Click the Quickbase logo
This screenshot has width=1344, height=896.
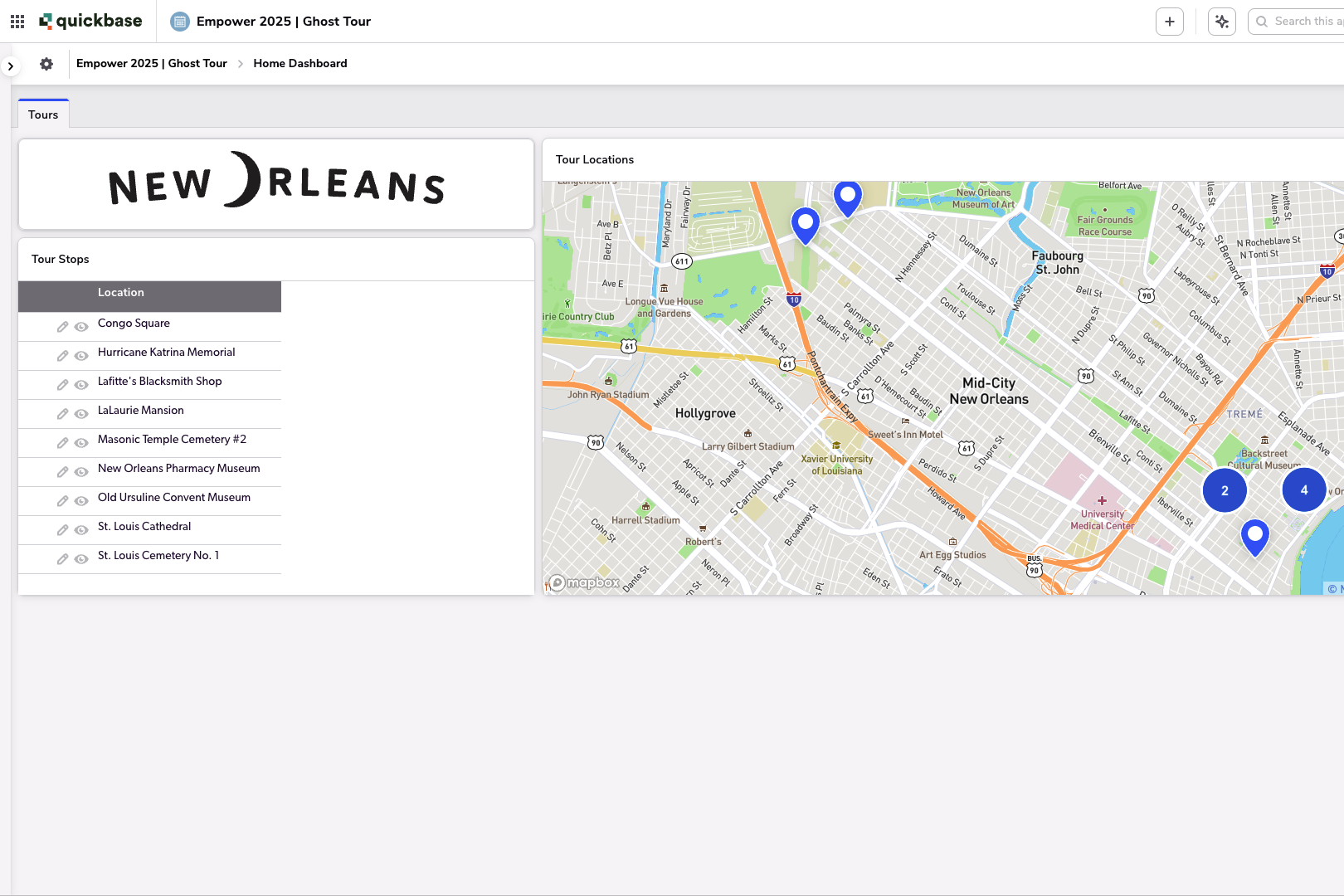(91, 22)
